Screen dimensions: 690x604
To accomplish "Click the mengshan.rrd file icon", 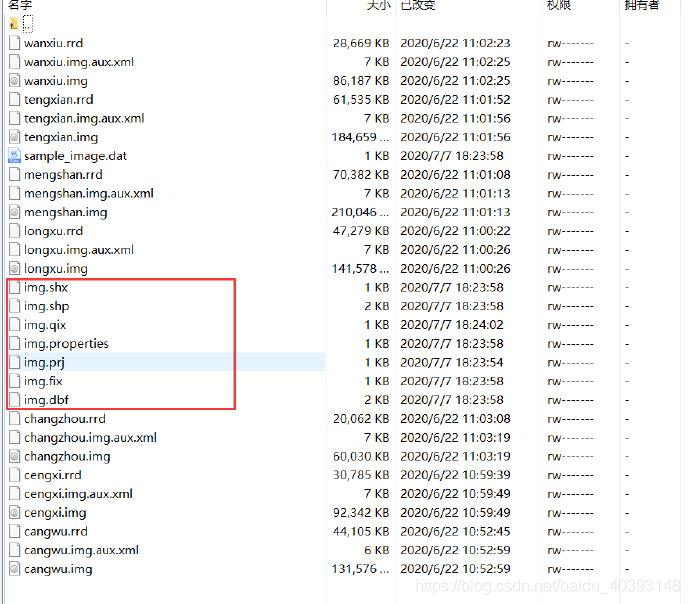I will [x=15, y=175].
